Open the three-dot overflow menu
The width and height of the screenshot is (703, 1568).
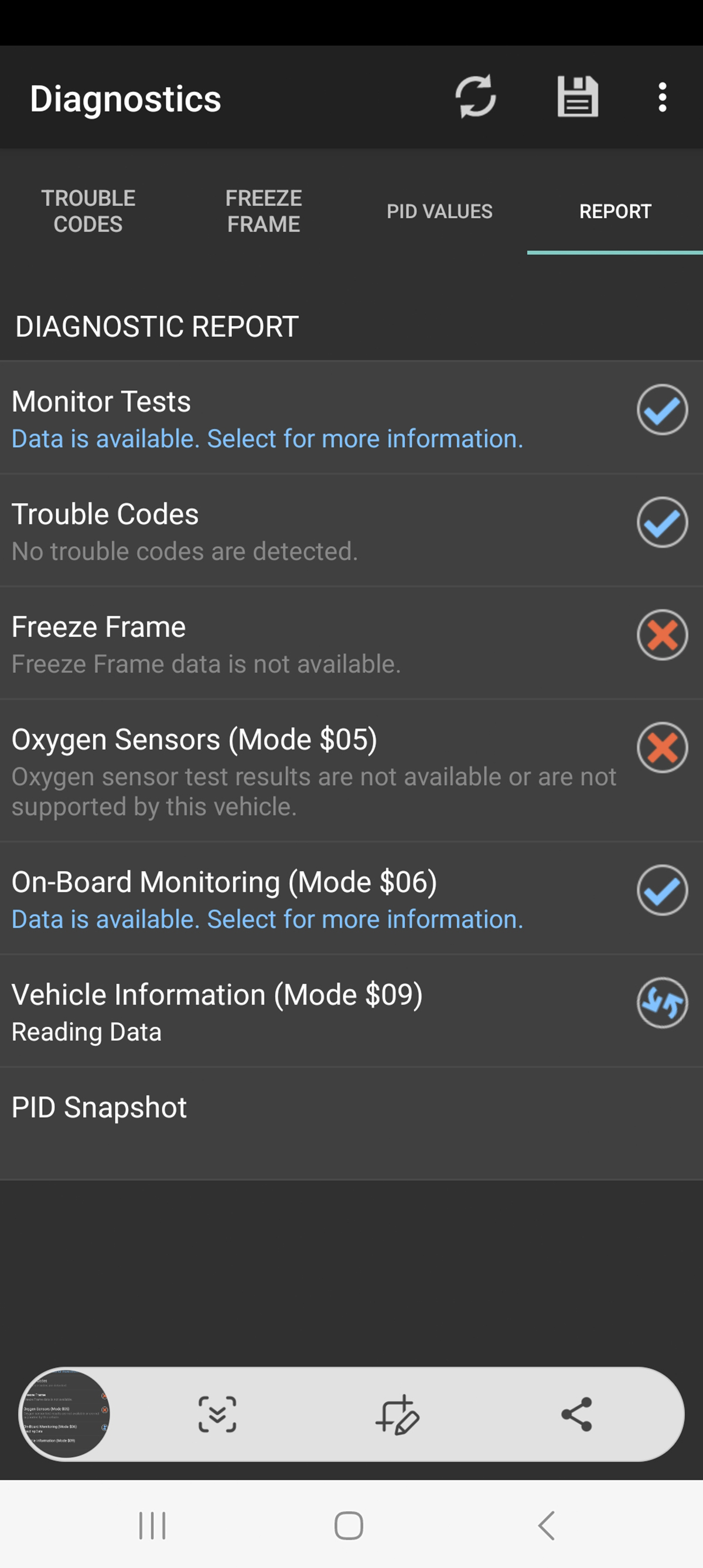pyautogui.click(x=662, y=97)
